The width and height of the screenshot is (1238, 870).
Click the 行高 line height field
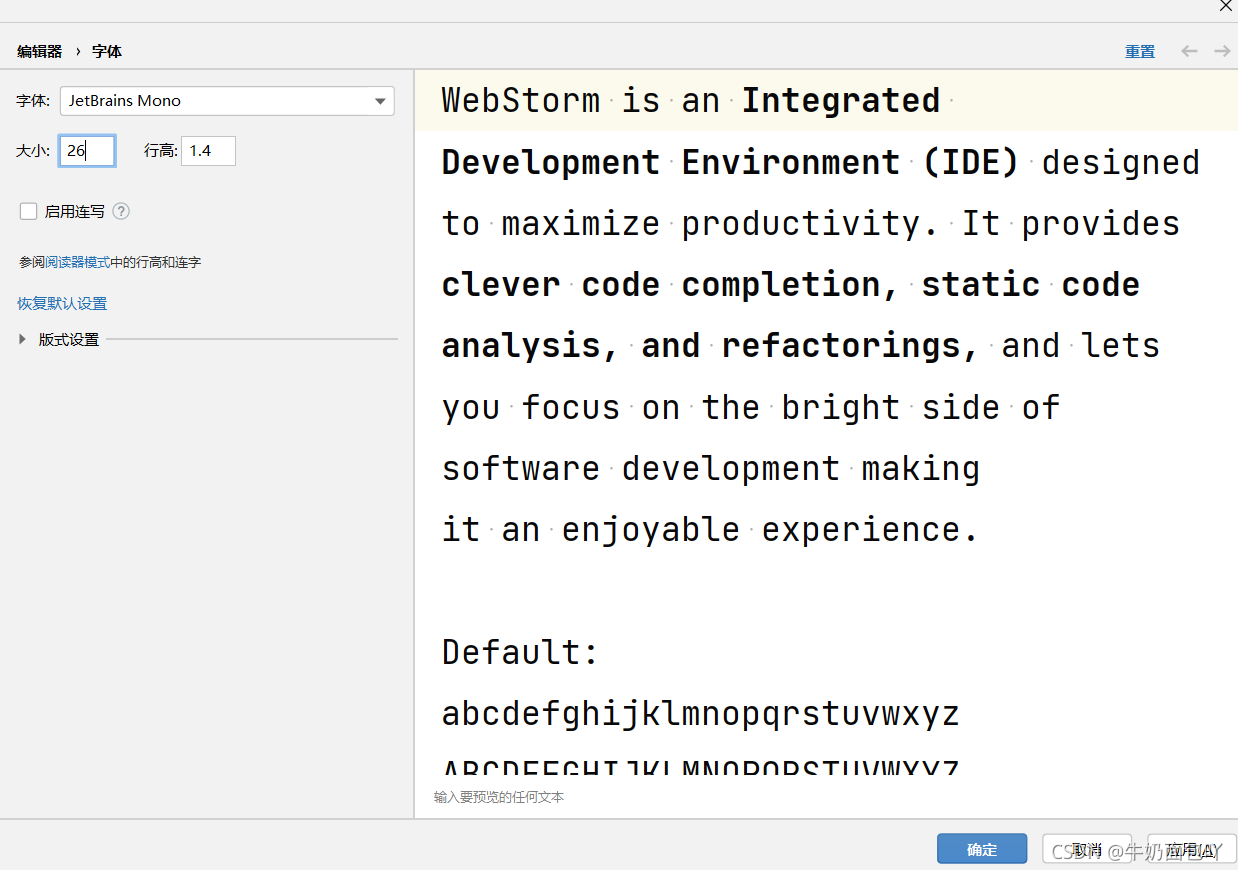coord(208,151)
